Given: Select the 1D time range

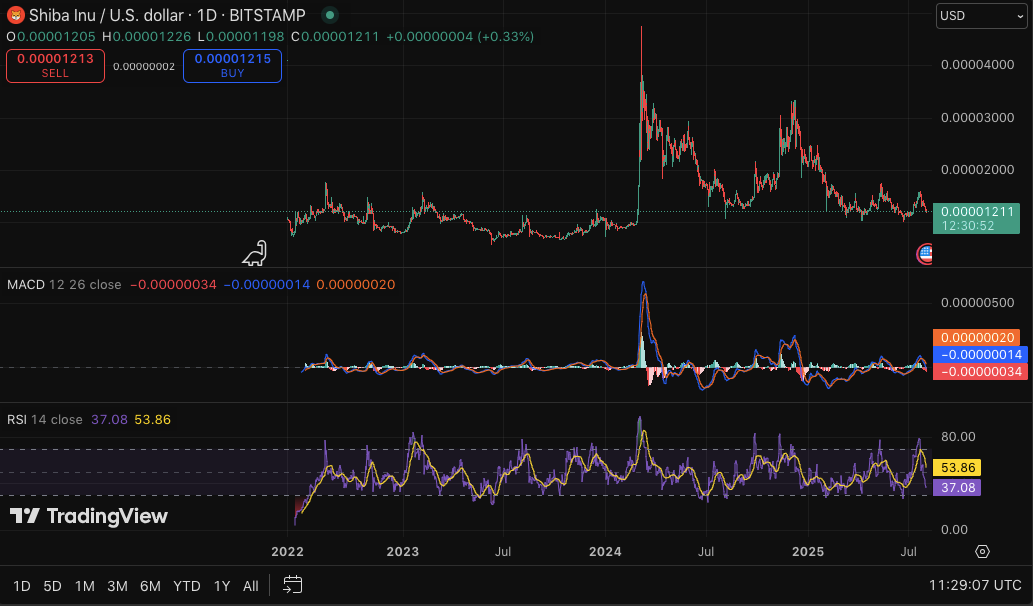Looking at the screenshot, I should point(22,586).
